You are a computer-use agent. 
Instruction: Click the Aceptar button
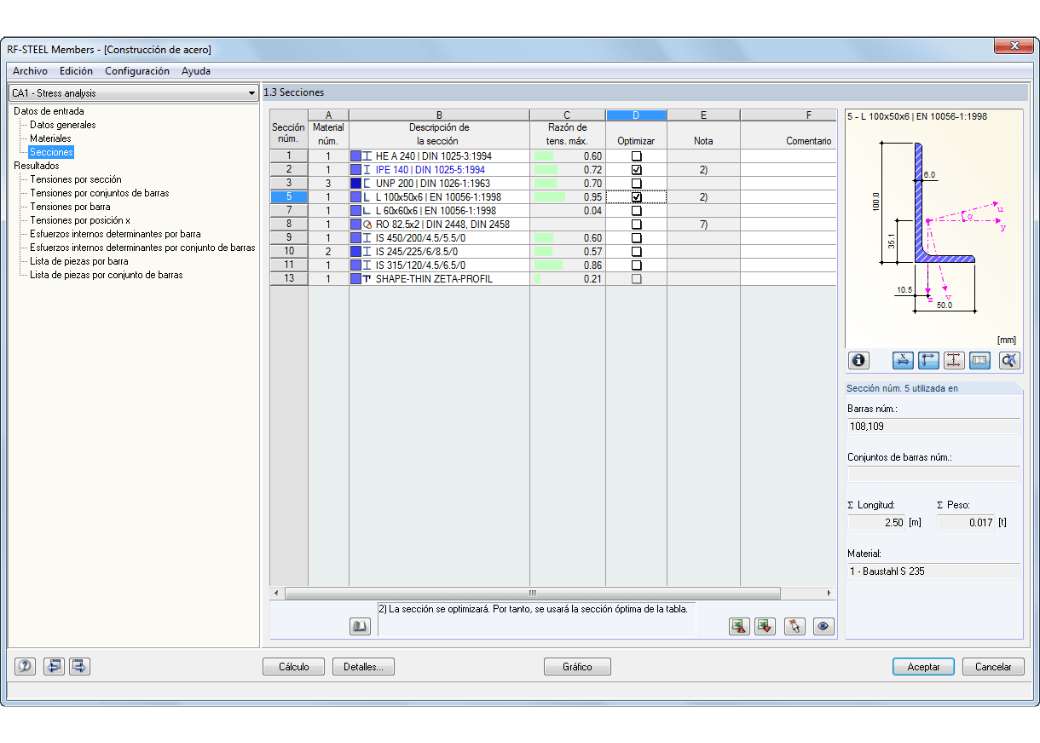tap(923, 667)
